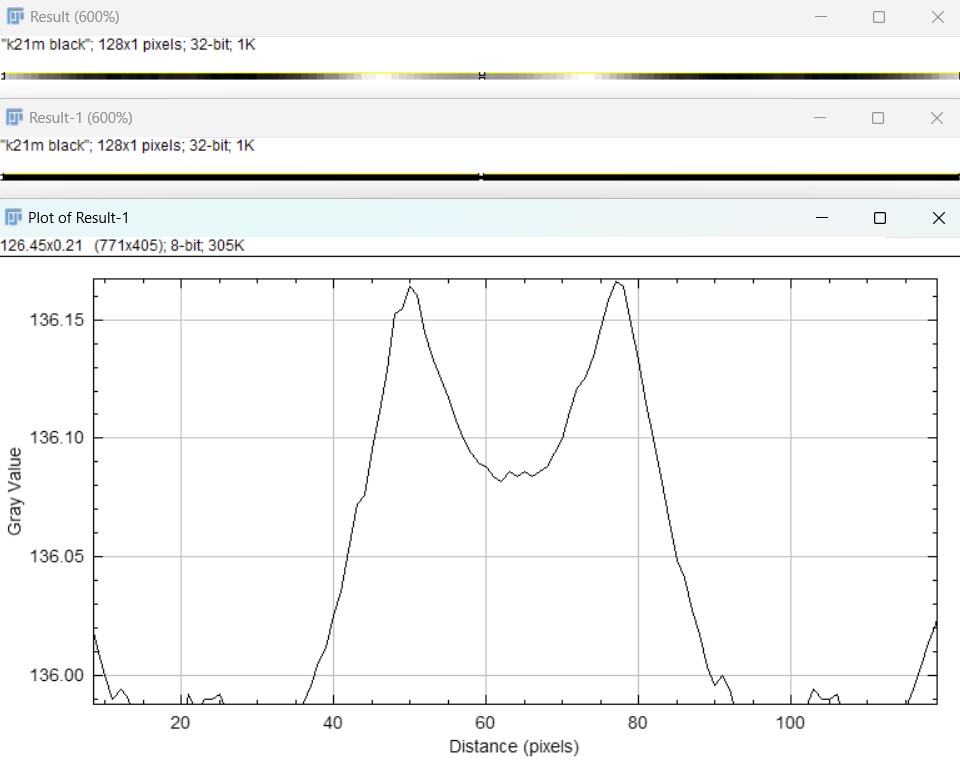Close the Result (600%) window

pos(937,17)
